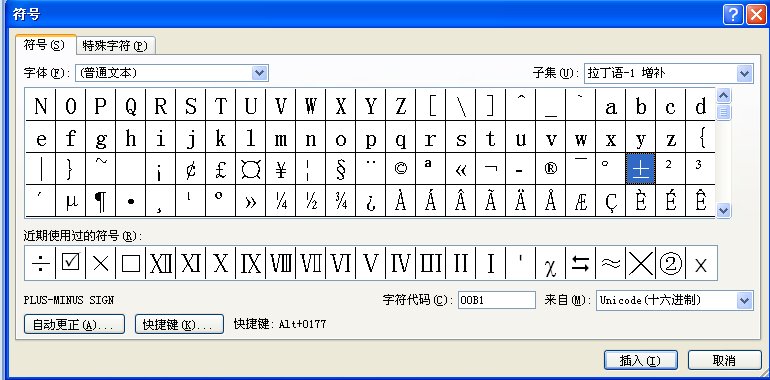The height and width of the screenshot is (380, 770).
Task: Choose the Æ ligature character
Action: pos(580,201)
